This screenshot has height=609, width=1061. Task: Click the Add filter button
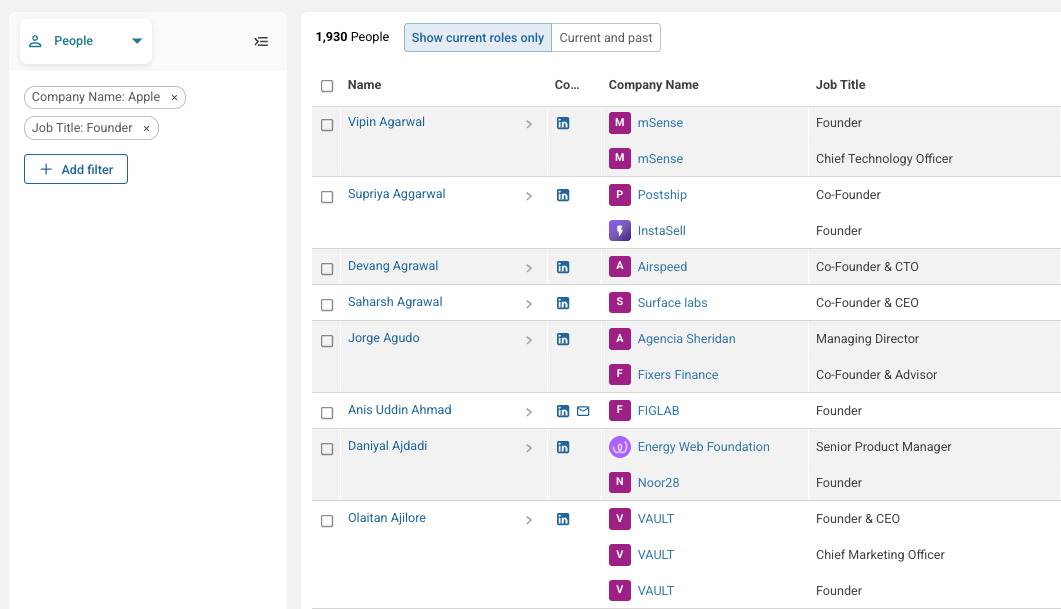point(76,169)
